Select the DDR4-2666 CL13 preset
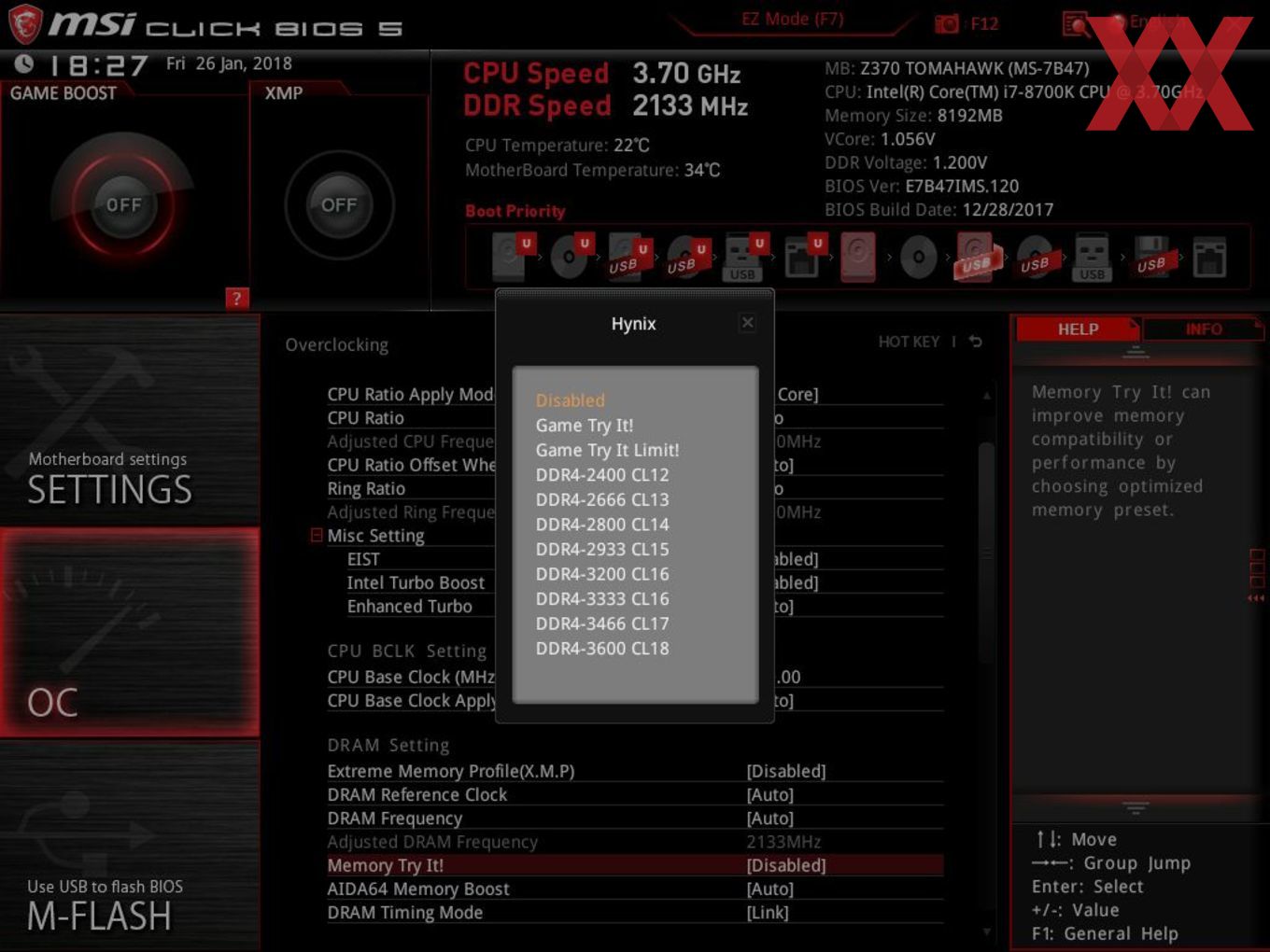Image resolution: width=1270 pixels, height=952 pixels. point(602,499)
